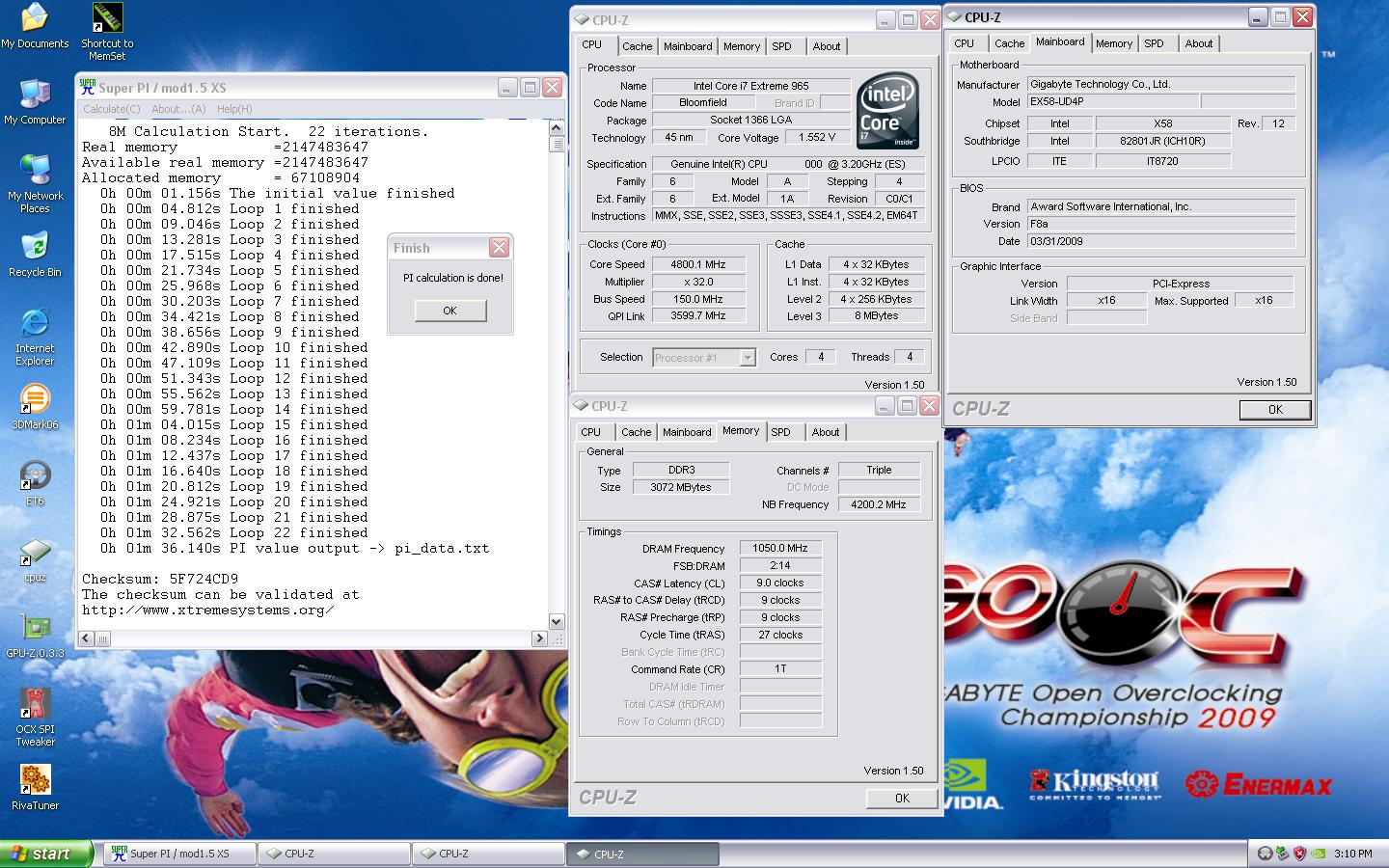The image size is (1389, 868).
Task: Launch OCX SPI Tweaker icon
Action: point(35,718)
